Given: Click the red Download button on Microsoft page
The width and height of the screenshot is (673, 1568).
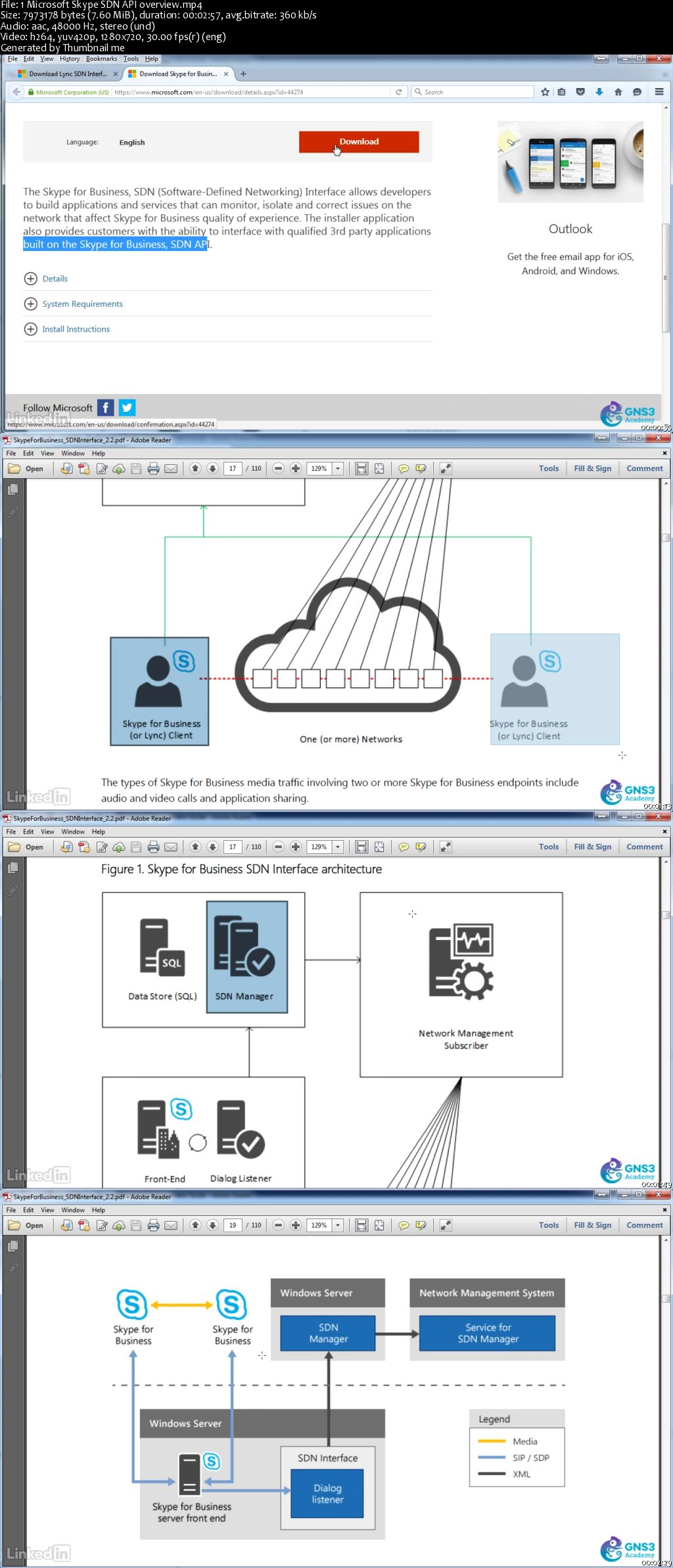Looking at the screenshot, I should 359,142.
